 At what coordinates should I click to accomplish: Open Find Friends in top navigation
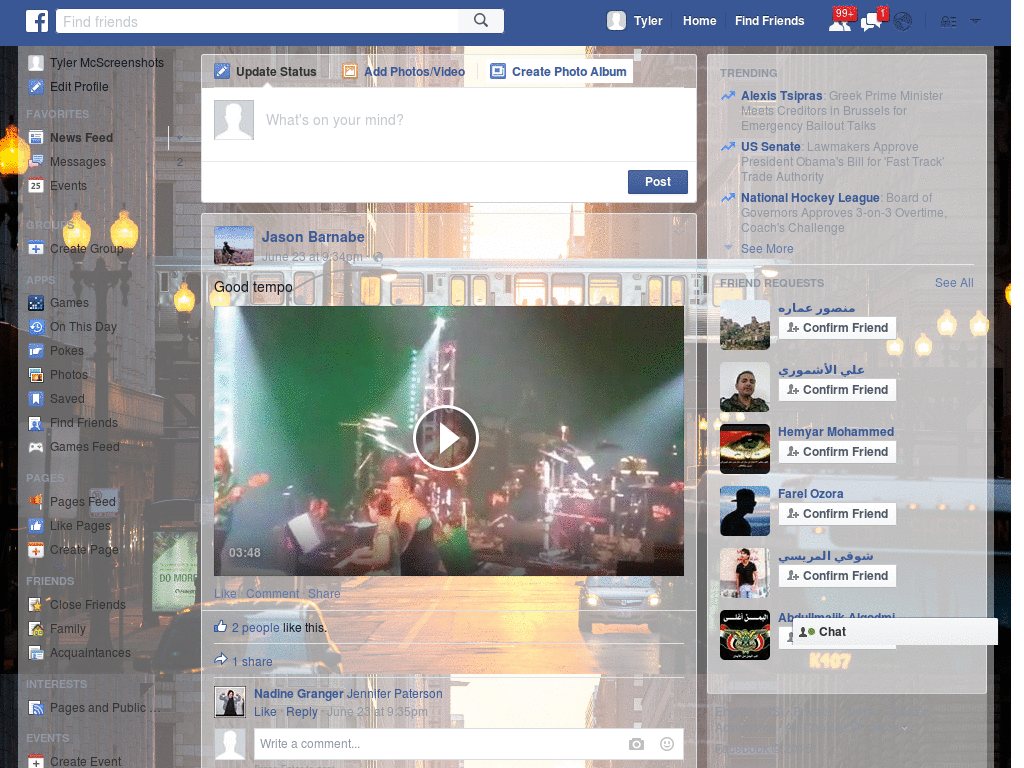click(769, 21)
